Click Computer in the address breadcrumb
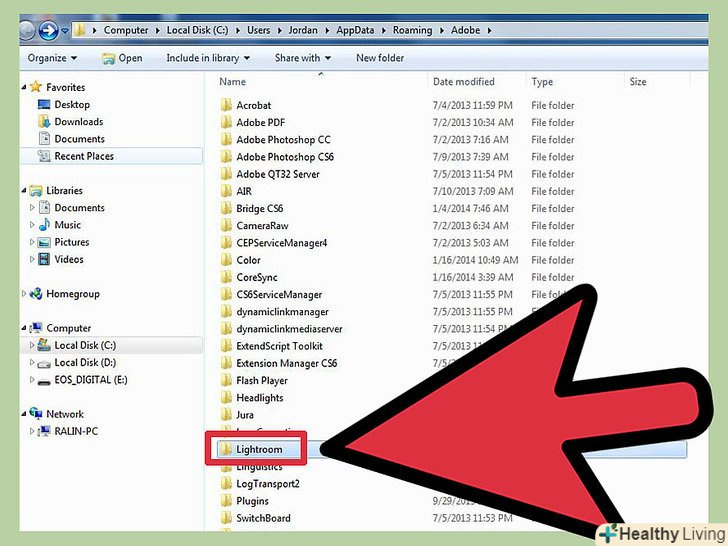Viewport: 728px width, 546px height. pos(126,30)
